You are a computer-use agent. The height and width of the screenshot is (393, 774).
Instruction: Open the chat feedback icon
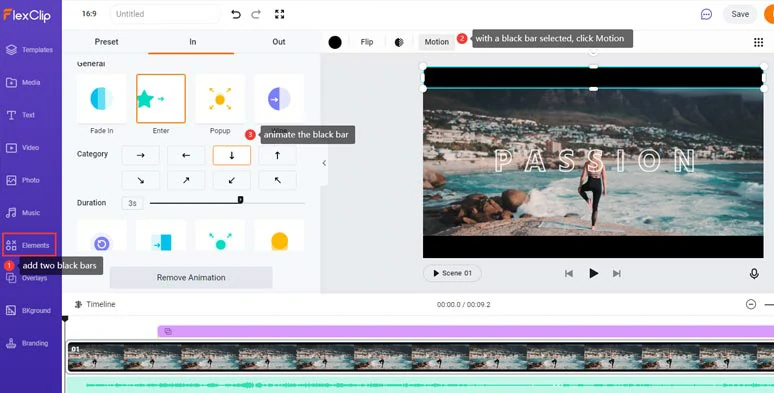click(706, 14)
